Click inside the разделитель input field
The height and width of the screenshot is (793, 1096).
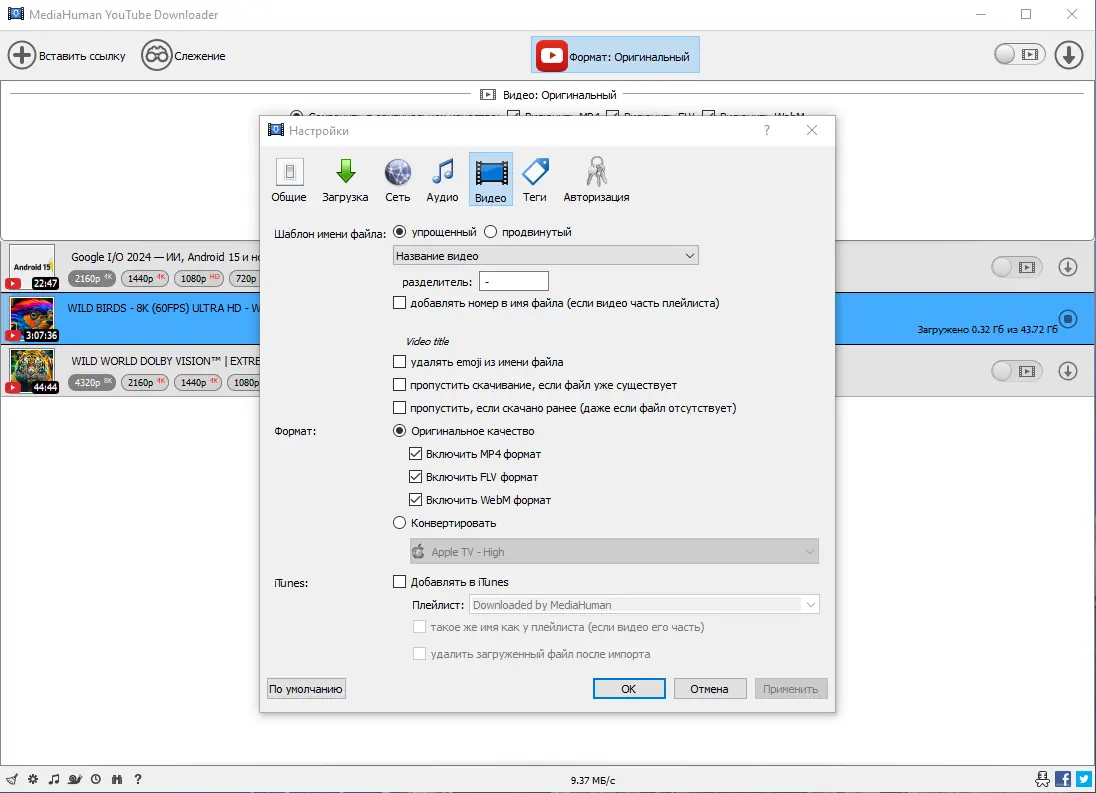click(514, 281)
